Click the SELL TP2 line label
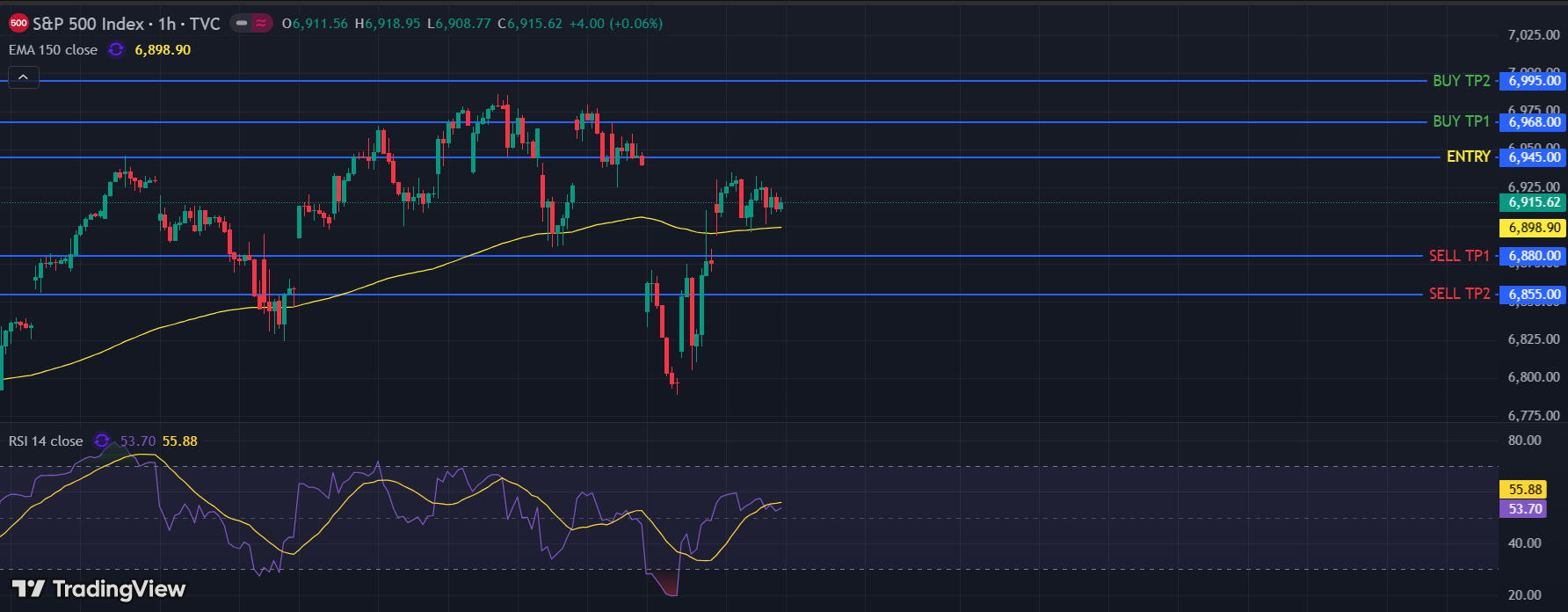This screenshot has width=1568, height=612. (1459, 294)
